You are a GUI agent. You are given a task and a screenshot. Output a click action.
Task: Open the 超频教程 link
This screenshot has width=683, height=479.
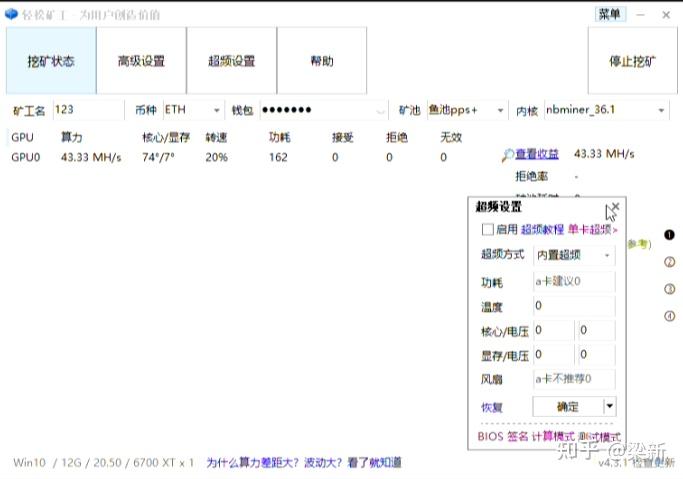pos(542,229)
